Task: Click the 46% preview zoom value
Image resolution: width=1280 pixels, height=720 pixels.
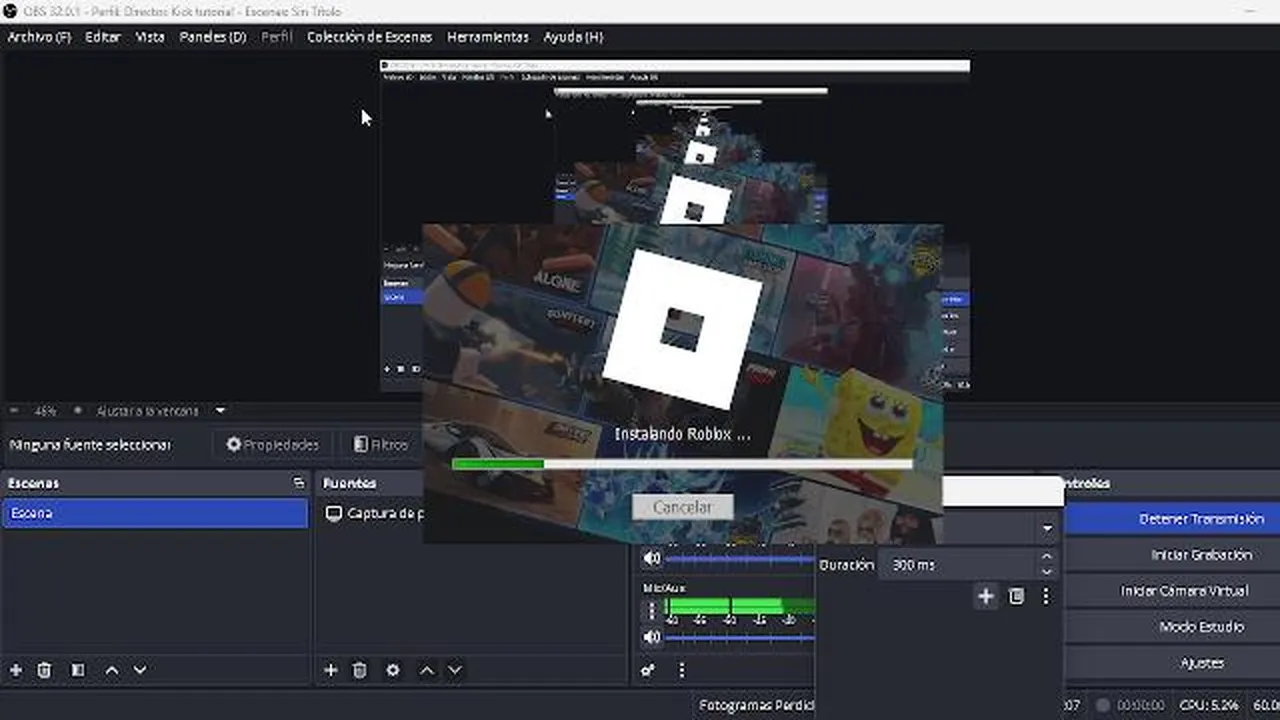Action: [45, 411]
